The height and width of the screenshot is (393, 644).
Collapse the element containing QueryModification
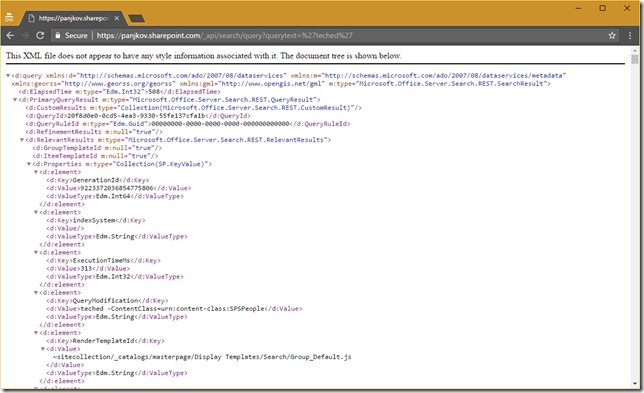(x=36, y=293)
